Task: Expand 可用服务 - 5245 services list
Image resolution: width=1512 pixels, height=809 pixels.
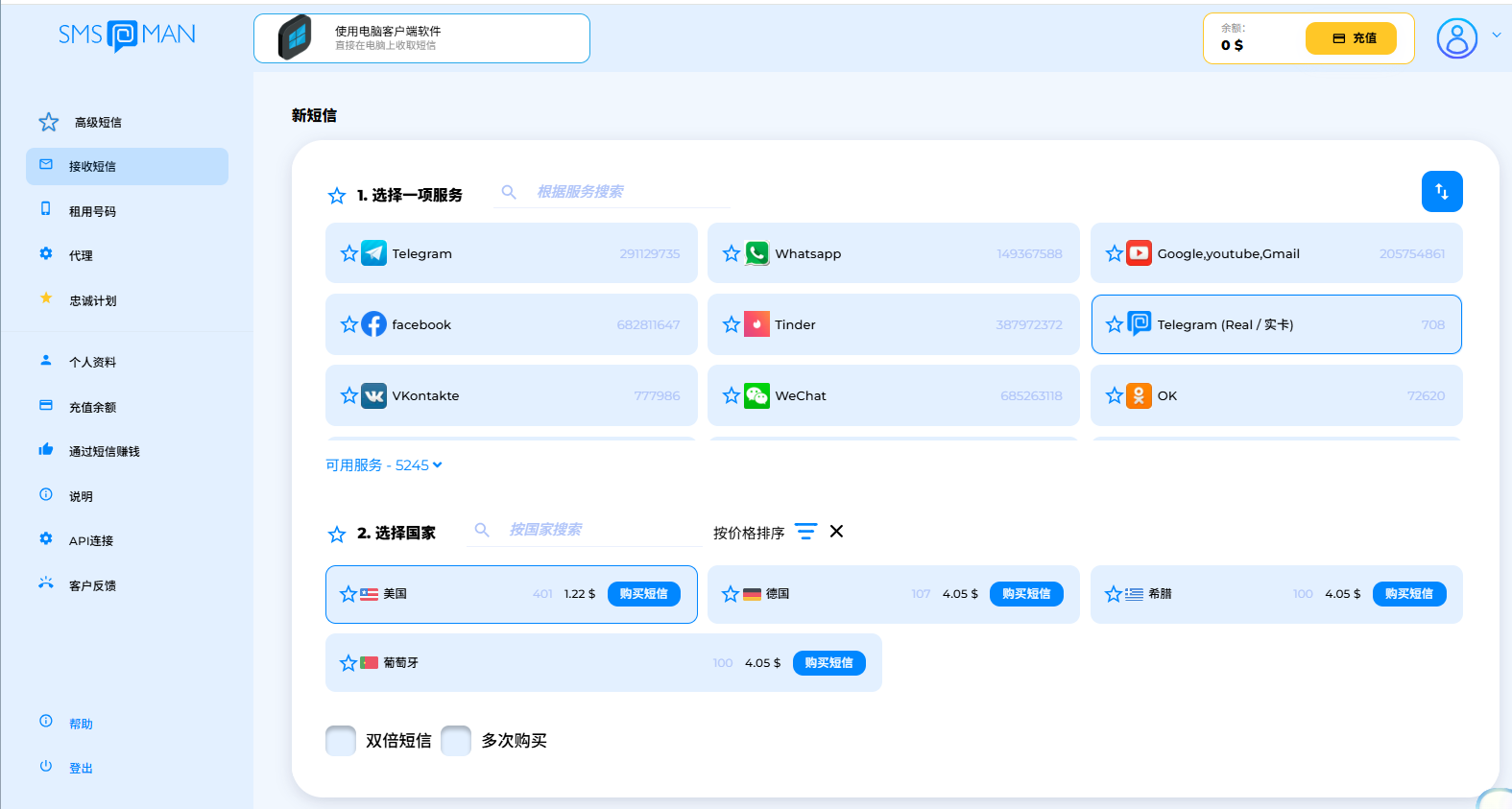Action: click(x=384, y=465)
